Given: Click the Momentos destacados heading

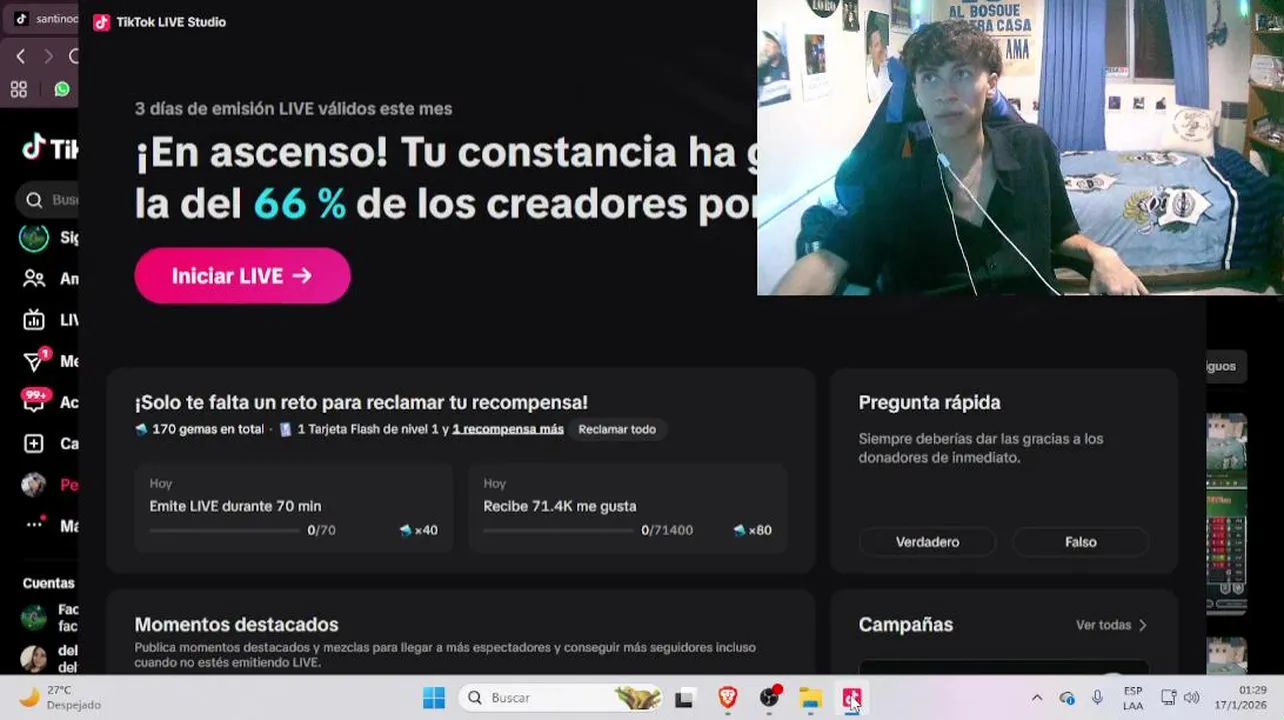Looking at the screenshot, I should pyautogui.click(x=237, y=625).
